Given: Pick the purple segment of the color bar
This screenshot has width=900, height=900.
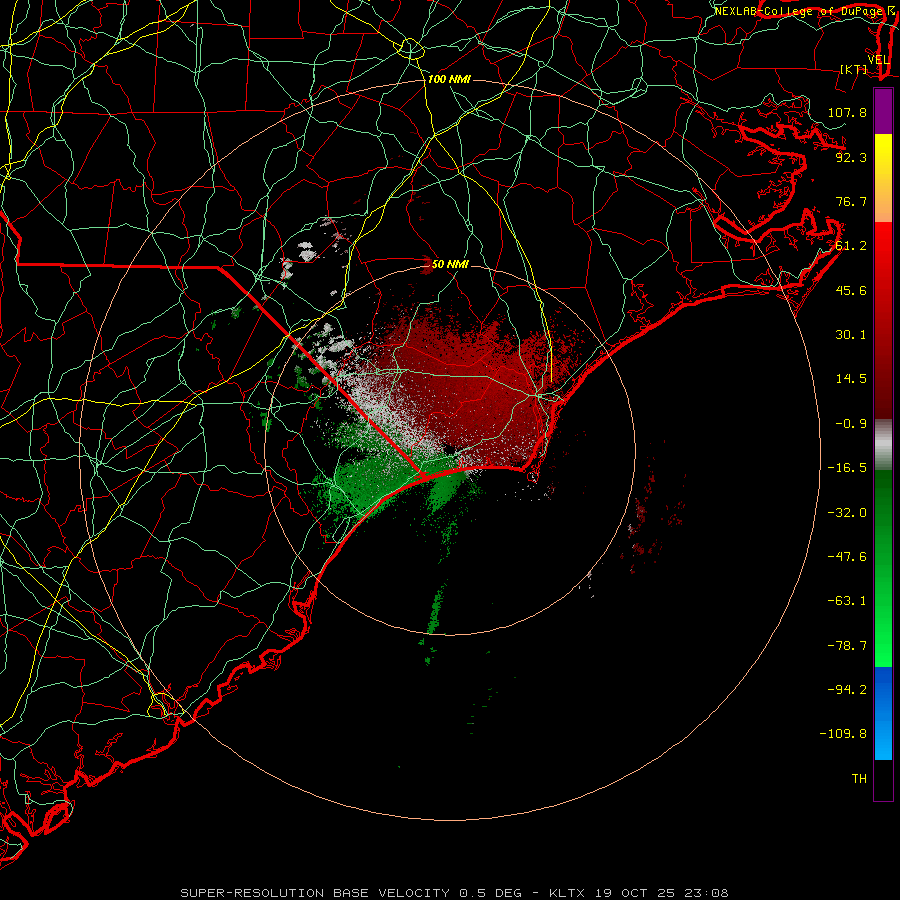Looking at the screenshot, I should 883,111.
